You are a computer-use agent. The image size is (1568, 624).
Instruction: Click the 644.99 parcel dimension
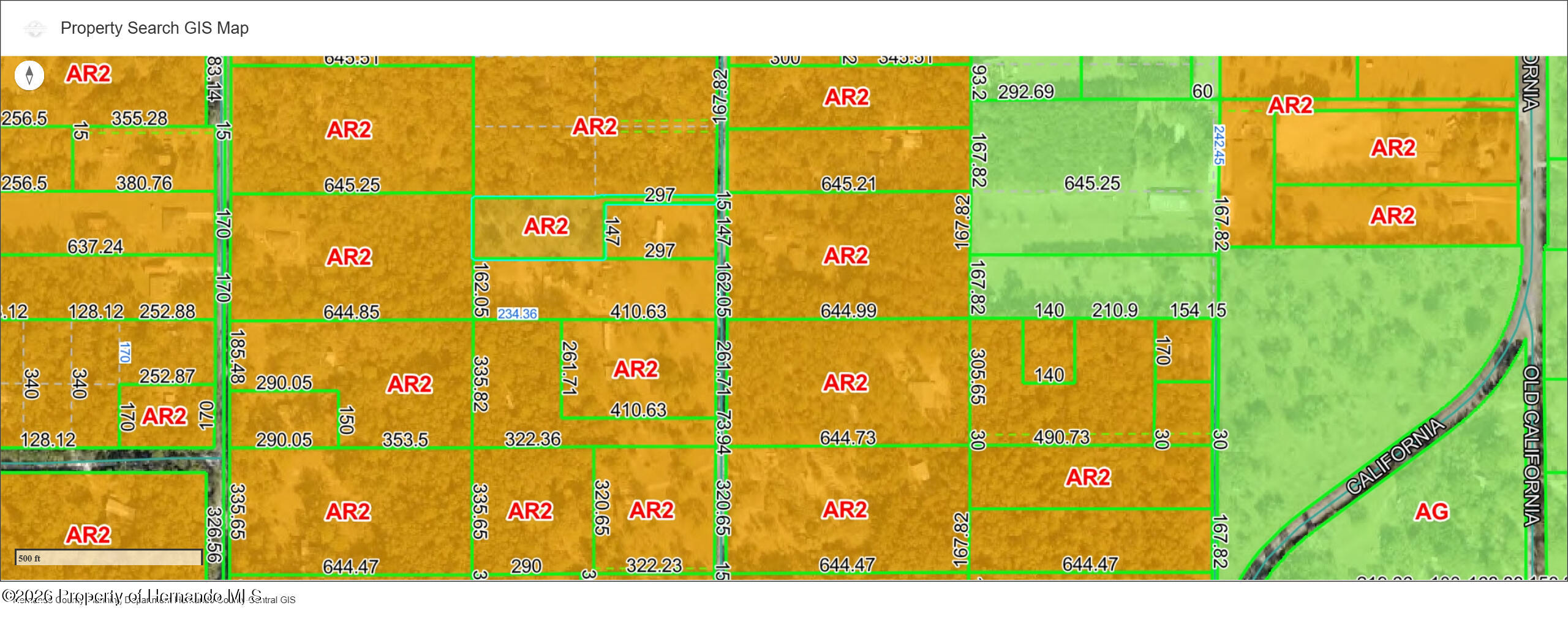[x=848, y=311]
